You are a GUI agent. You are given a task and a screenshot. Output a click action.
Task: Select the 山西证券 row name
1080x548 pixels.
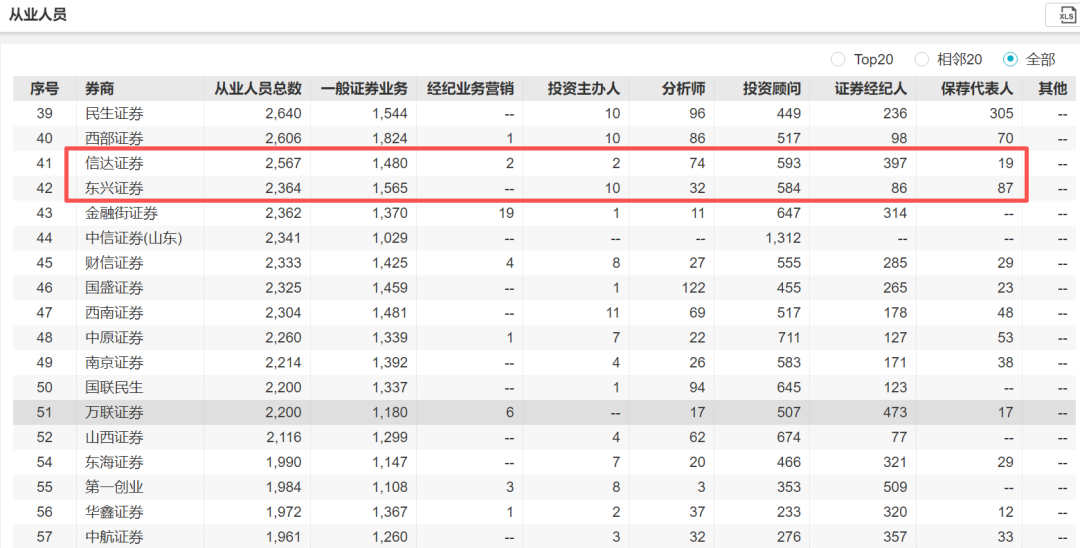click(114, 437)
